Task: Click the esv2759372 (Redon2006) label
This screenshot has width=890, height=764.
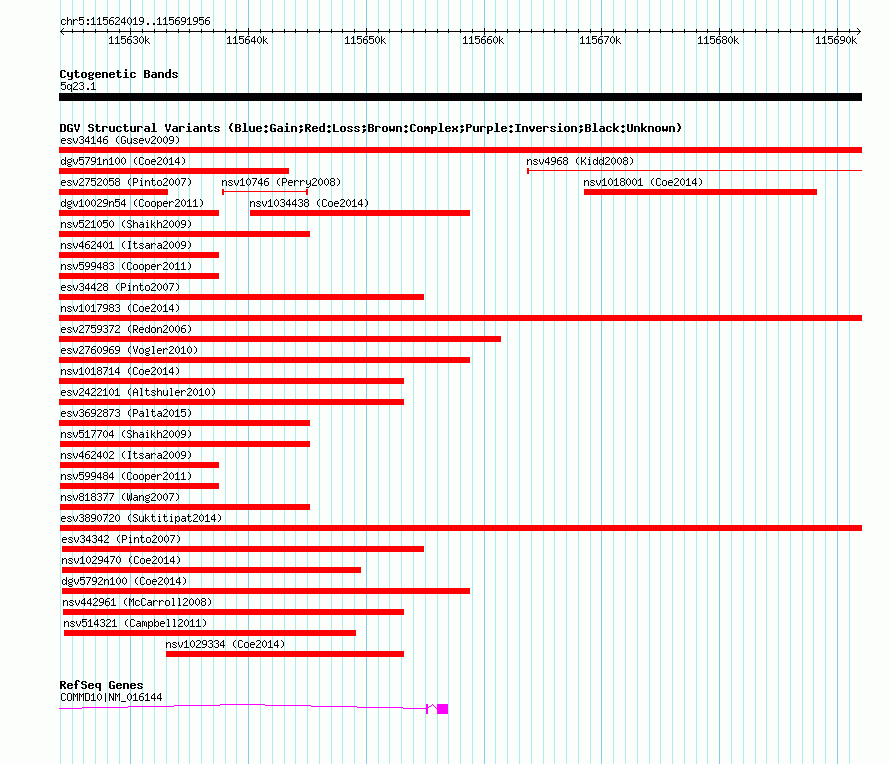Action: point(126,329)
